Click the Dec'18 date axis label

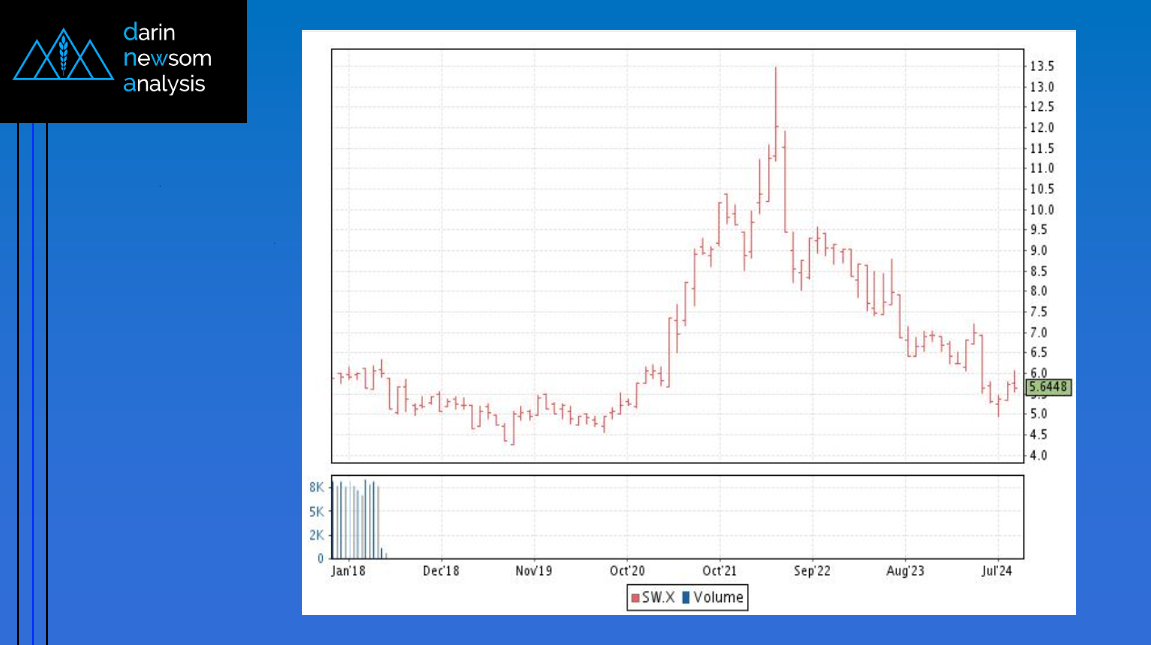point(441,572)
